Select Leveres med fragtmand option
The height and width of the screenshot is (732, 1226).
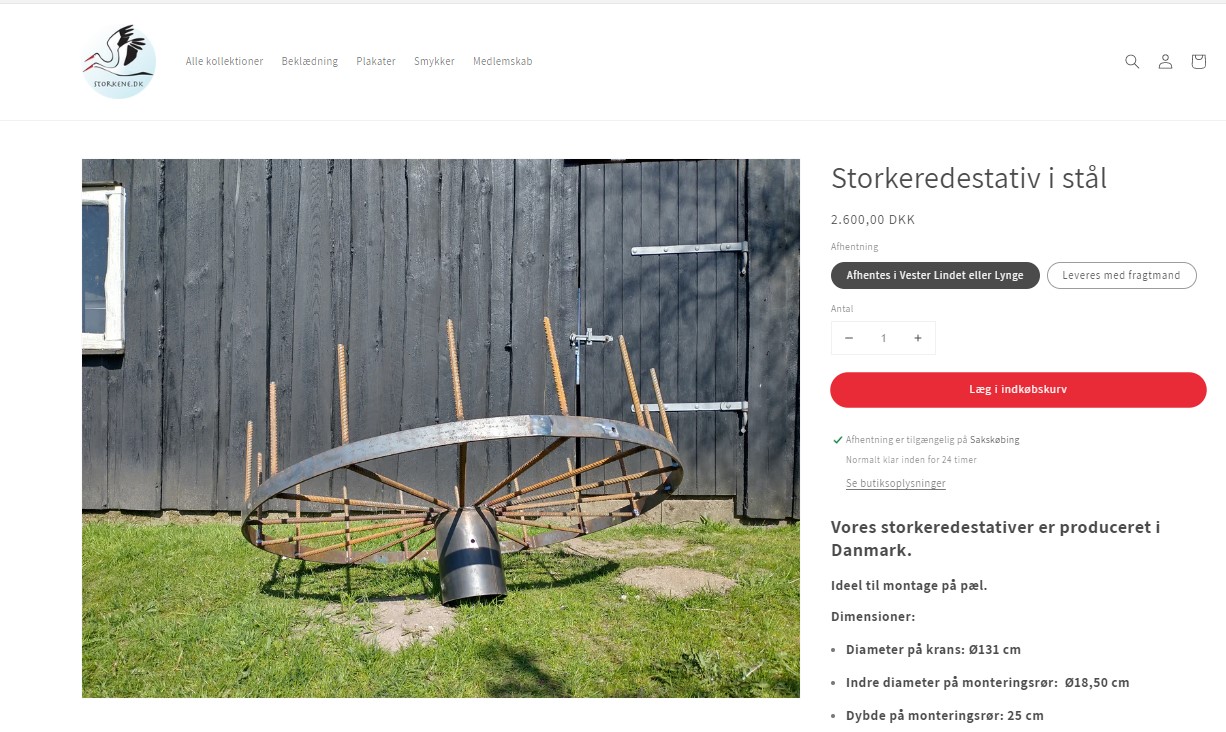[1121, 275]
